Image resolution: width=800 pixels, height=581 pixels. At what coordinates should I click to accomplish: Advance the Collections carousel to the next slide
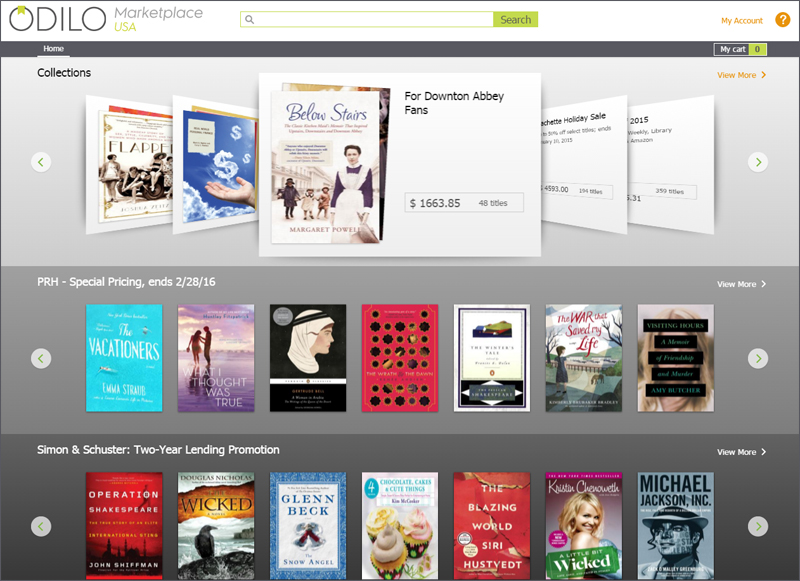(x=758, y=162)
